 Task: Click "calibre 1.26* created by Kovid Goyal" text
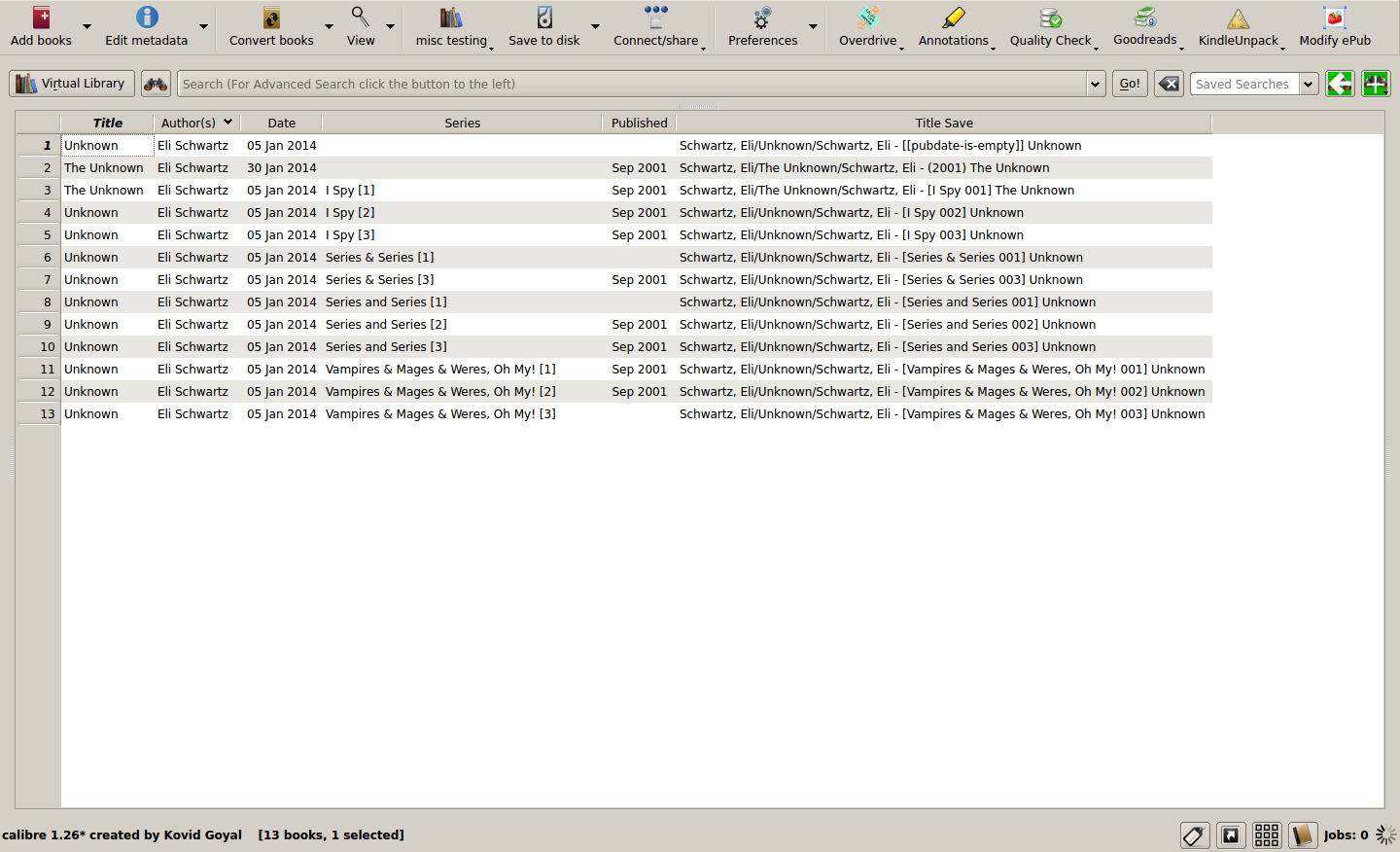[122, 834]
